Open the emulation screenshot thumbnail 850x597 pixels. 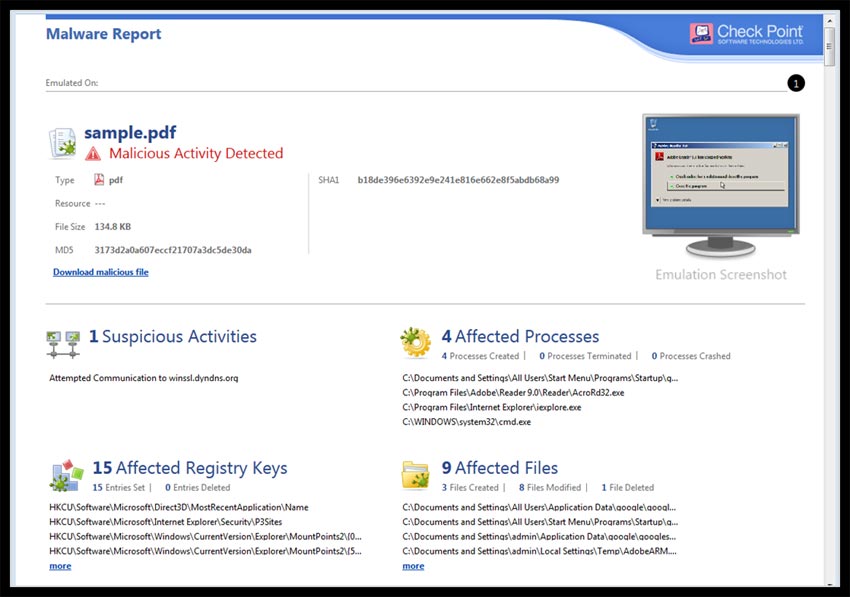[720, 183]
